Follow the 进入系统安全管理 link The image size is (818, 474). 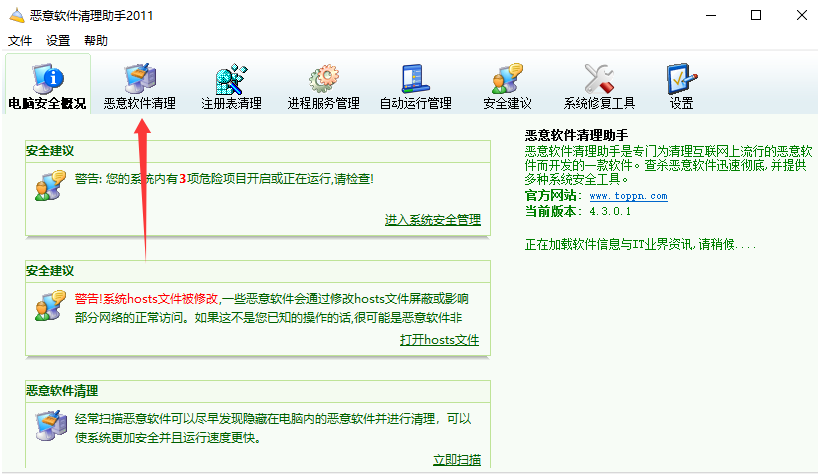click(x=433, y=220)
